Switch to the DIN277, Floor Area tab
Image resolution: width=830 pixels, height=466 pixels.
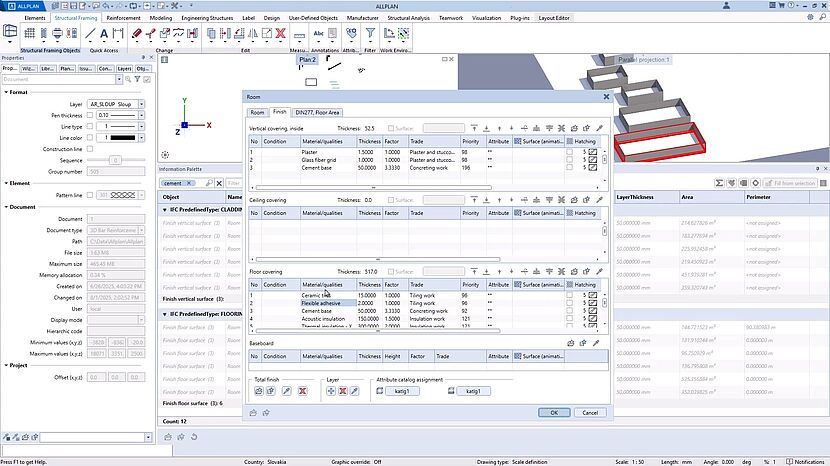(x=317, y=112)
